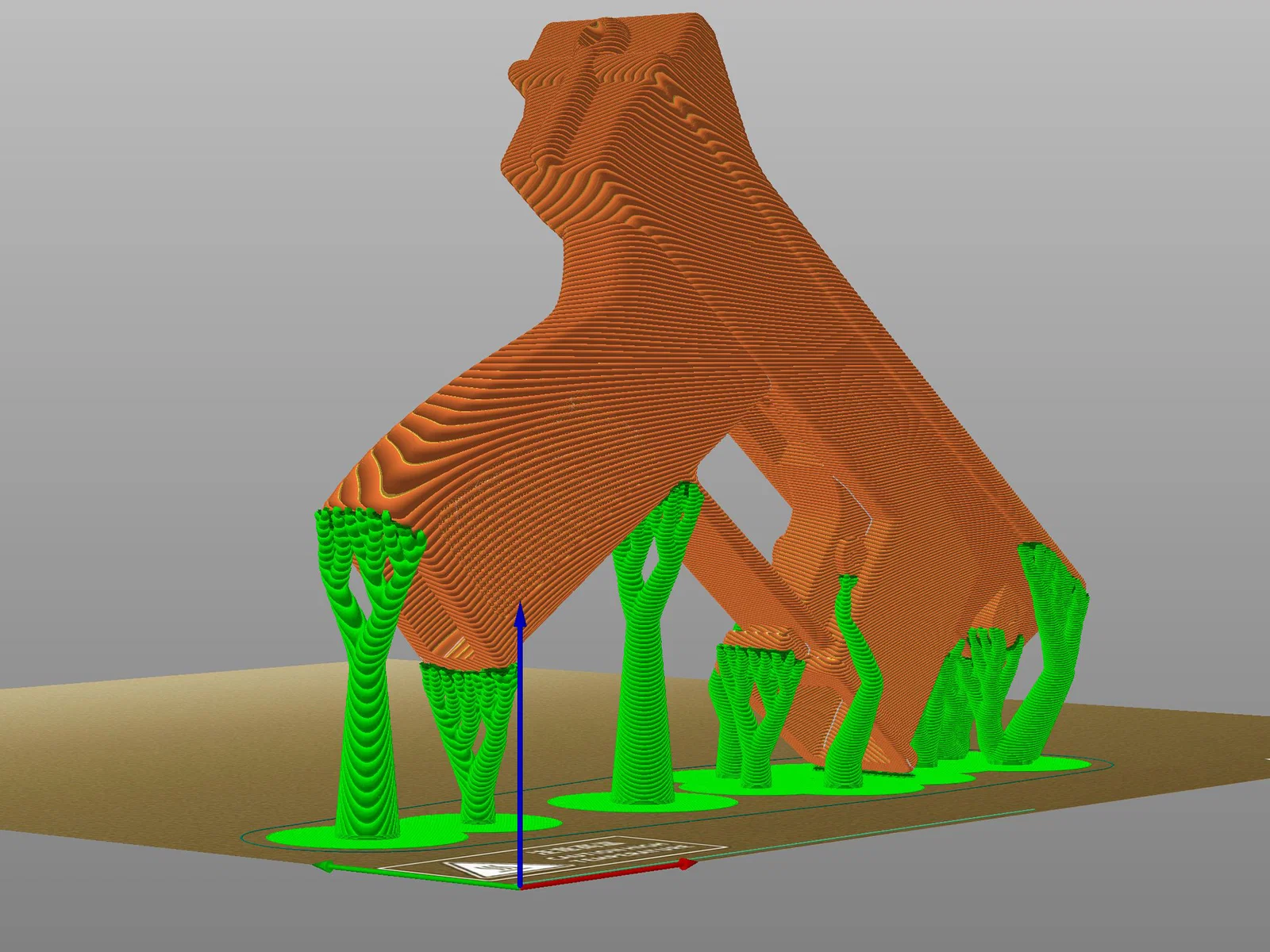This screenshot has height=952, width=1270.
Task: Click the build plate label near the origin
Action: [x=552, y=858]
